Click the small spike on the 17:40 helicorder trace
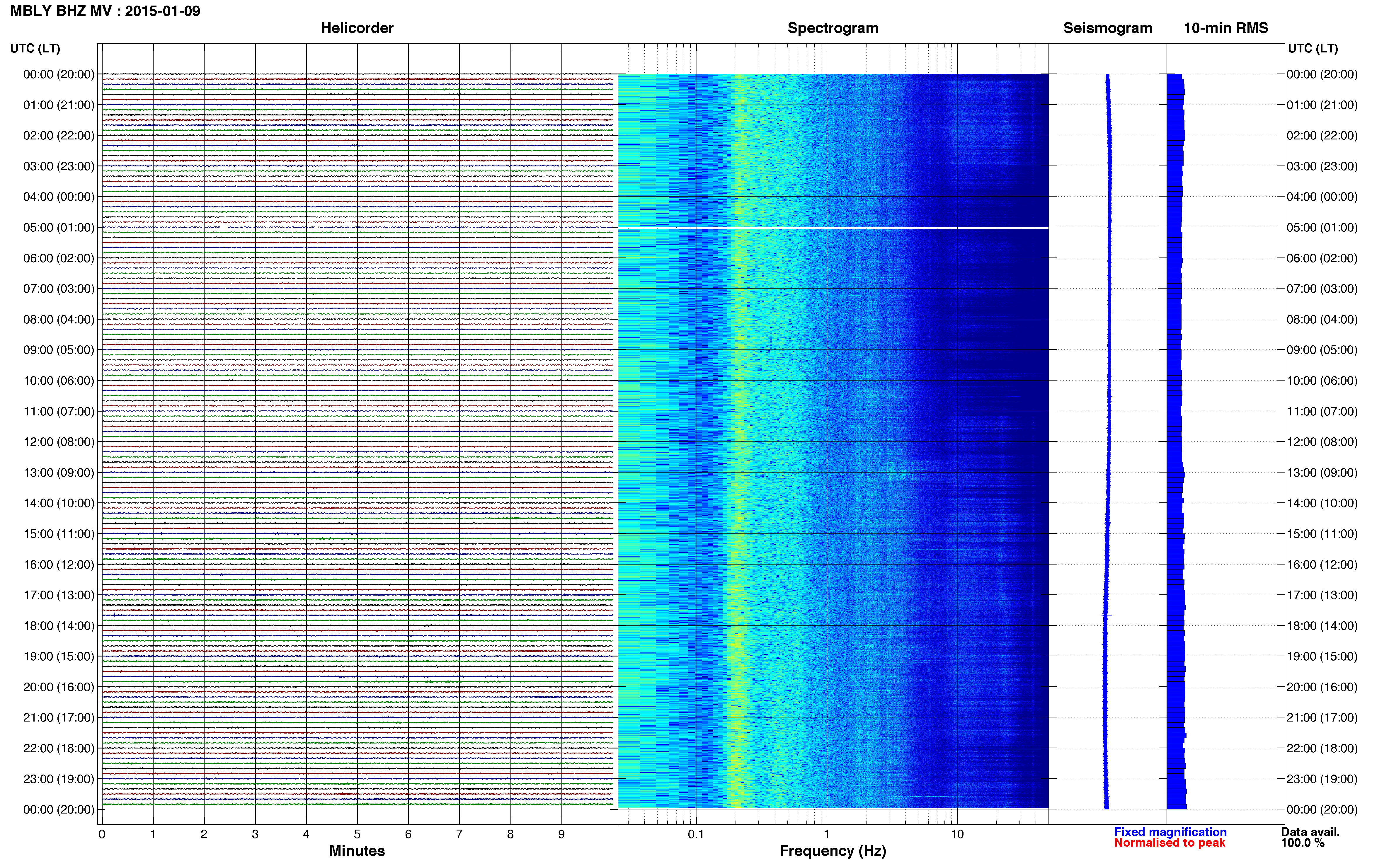This screenshot has width=1389, height=868. [114, 615]
